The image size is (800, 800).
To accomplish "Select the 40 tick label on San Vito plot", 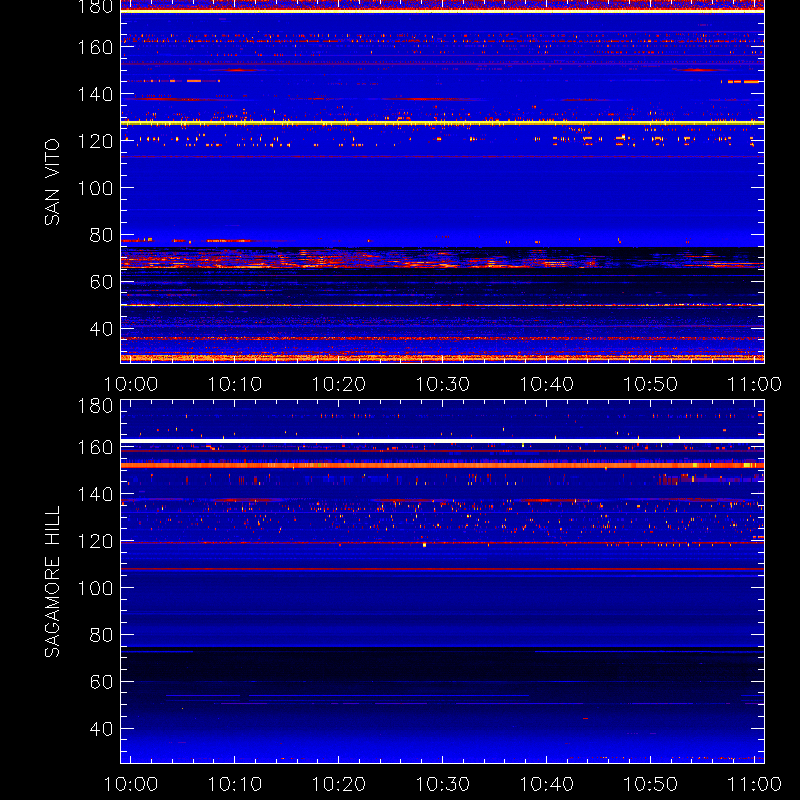I will click(101, 329).
